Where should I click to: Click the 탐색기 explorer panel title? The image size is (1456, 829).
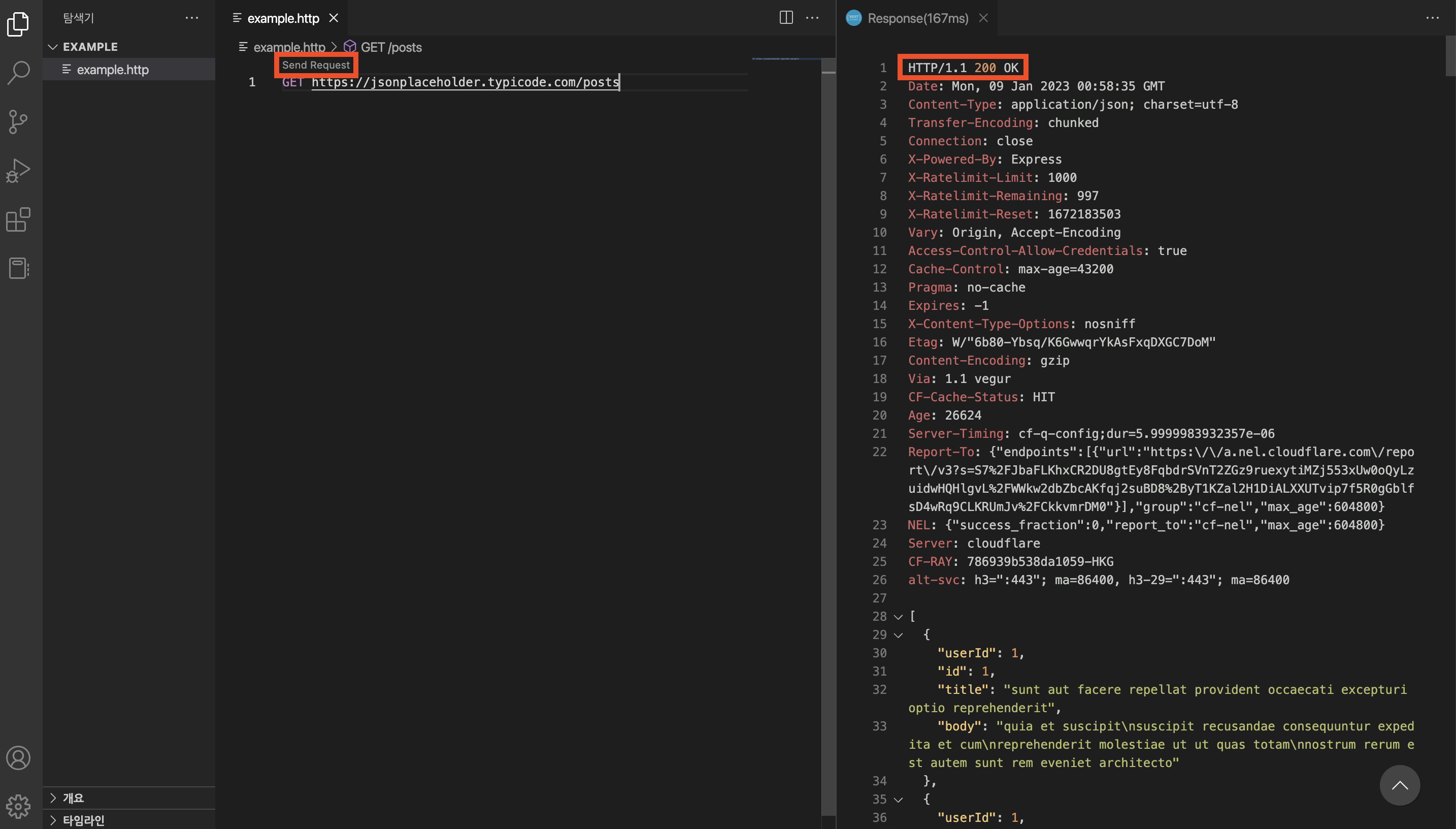coord(78,18)
